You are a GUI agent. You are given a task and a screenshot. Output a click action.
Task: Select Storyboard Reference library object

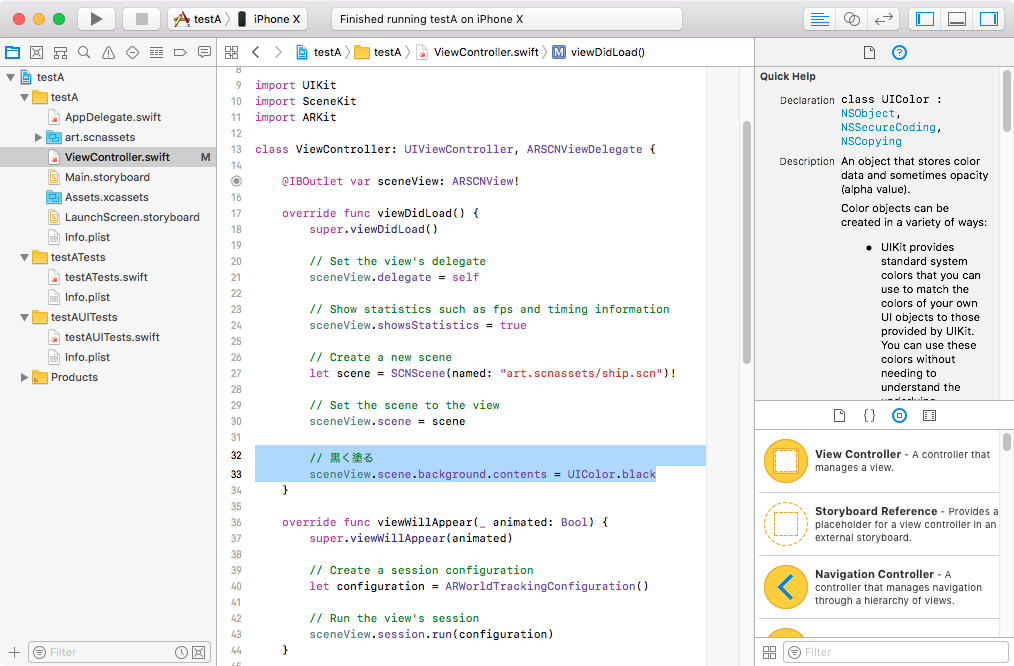click(880, 524)
